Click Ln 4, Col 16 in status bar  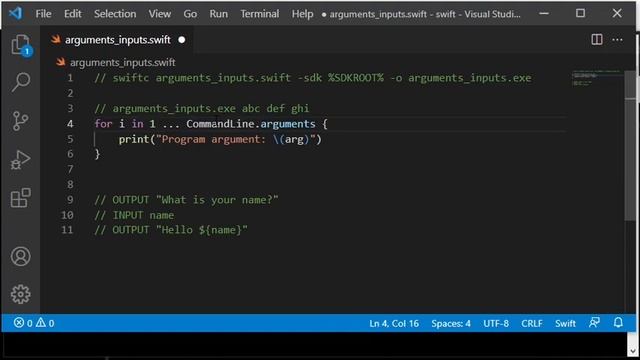(394, 323)
